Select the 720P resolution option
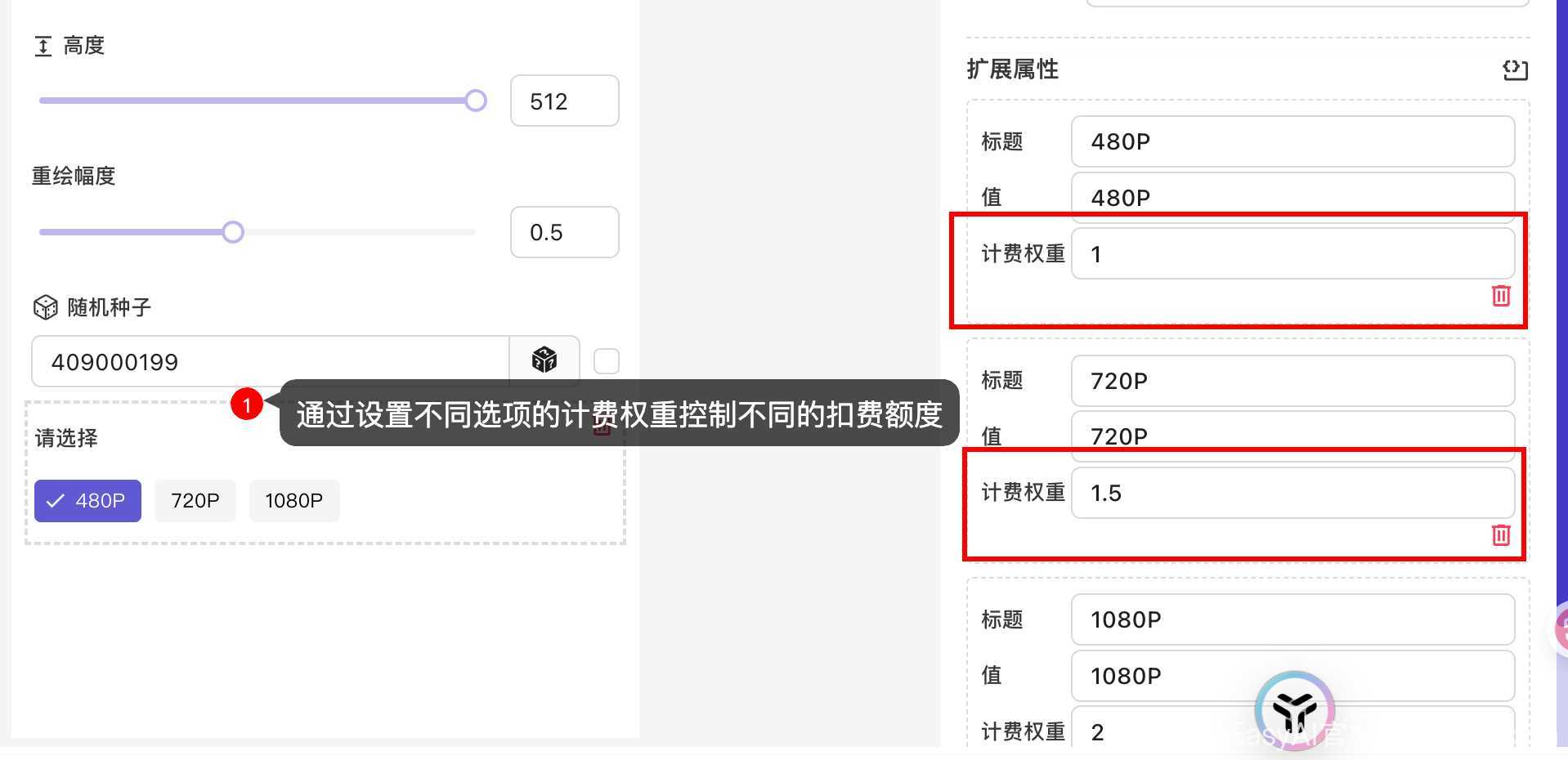The height and width of the screenshot is (760, 1568). pos(195,501)
